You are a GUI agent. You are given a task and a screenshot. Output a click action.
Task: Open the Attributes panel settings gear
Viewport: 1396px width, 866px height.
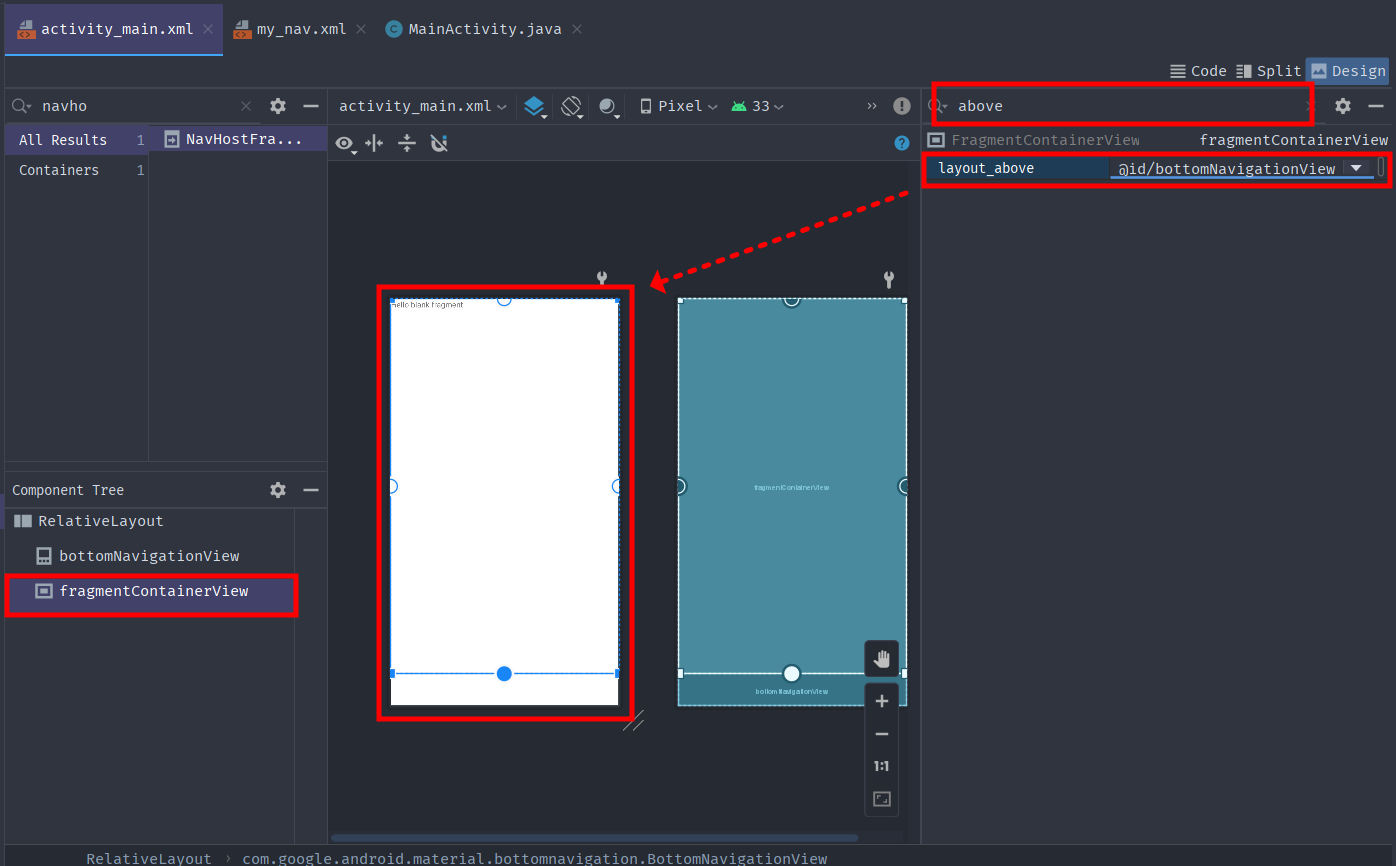[x=1343, y=106]
